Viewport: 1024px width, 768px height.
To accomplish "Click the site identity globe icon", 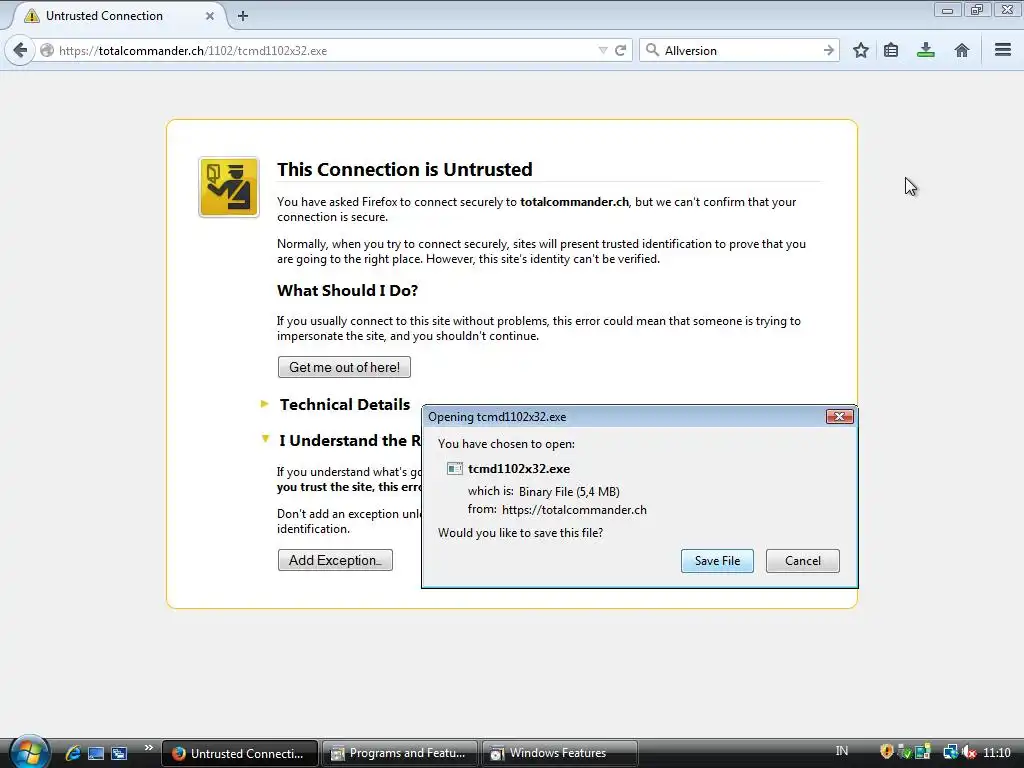I will pos(47,50).
